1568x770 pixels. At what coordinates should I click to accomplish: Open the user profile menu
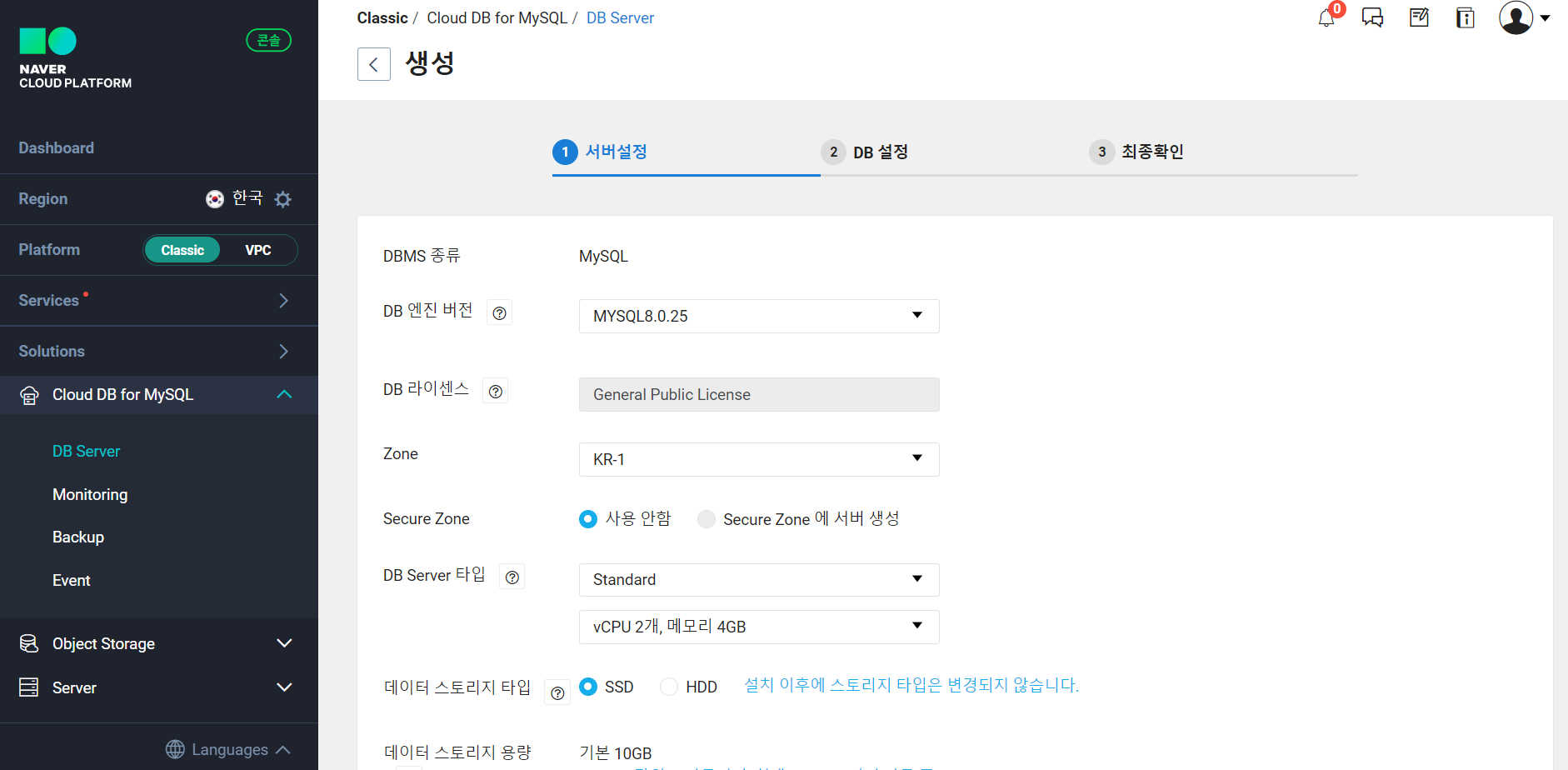(1516, 17)
